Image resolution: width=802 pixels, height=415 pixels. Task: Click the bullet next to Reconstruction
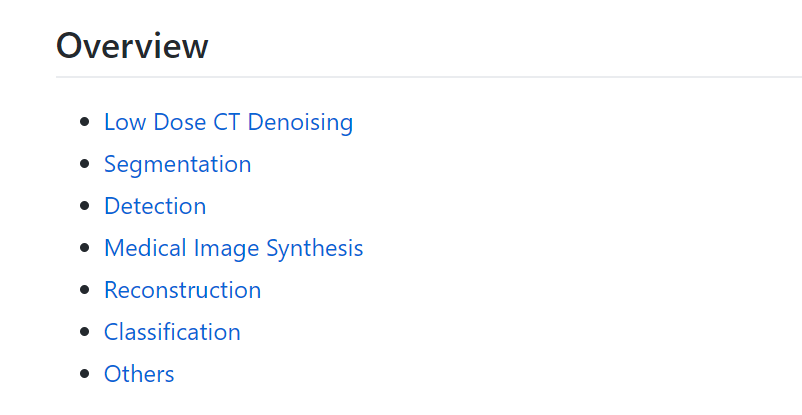tap(84, 291)
